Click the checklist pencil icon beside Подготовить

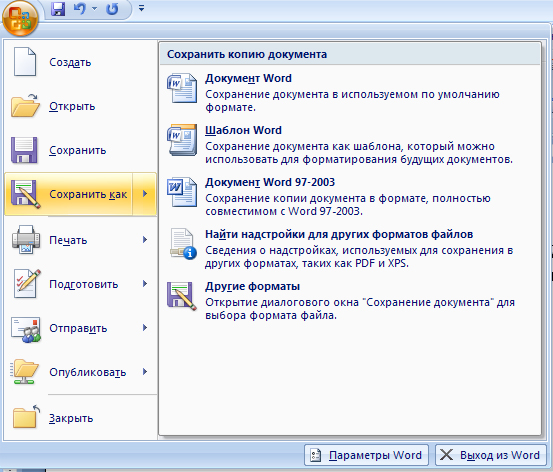(x=26, y=284)
